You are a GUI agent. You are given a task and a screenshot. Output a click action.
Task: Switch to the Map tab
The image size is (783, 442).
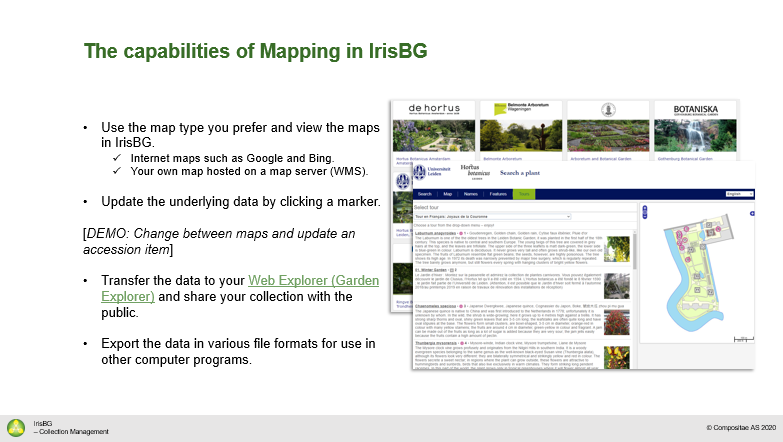tap(447, 194)
